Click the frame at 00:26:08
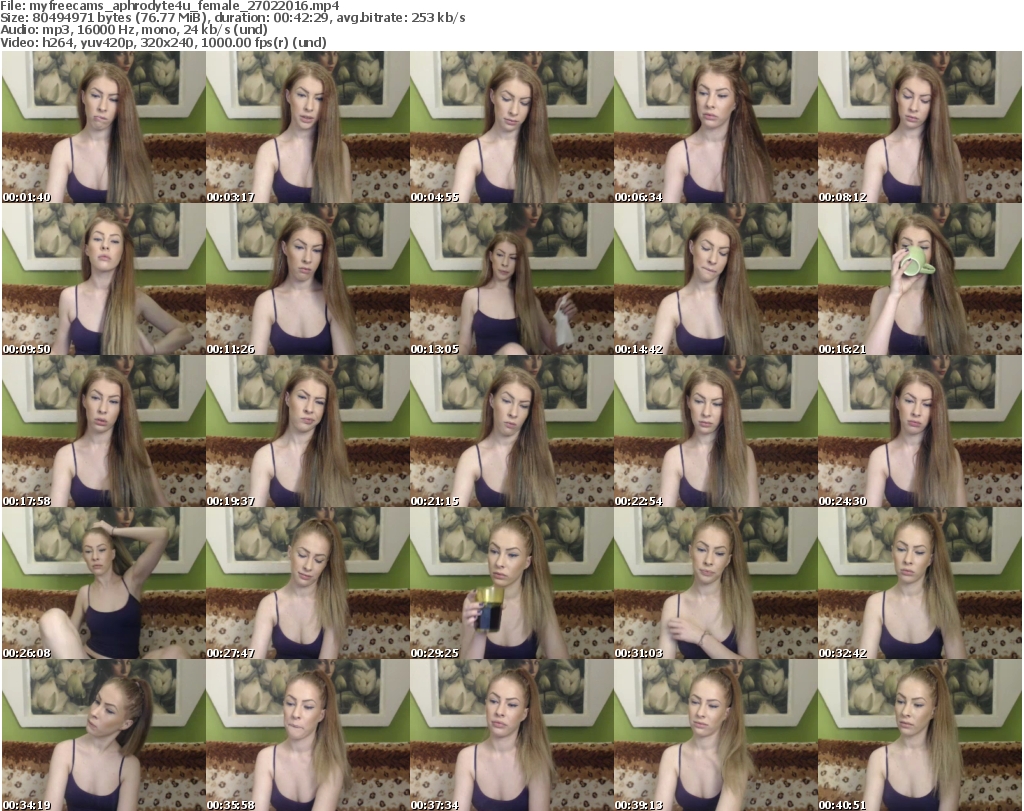 (102, 583)
